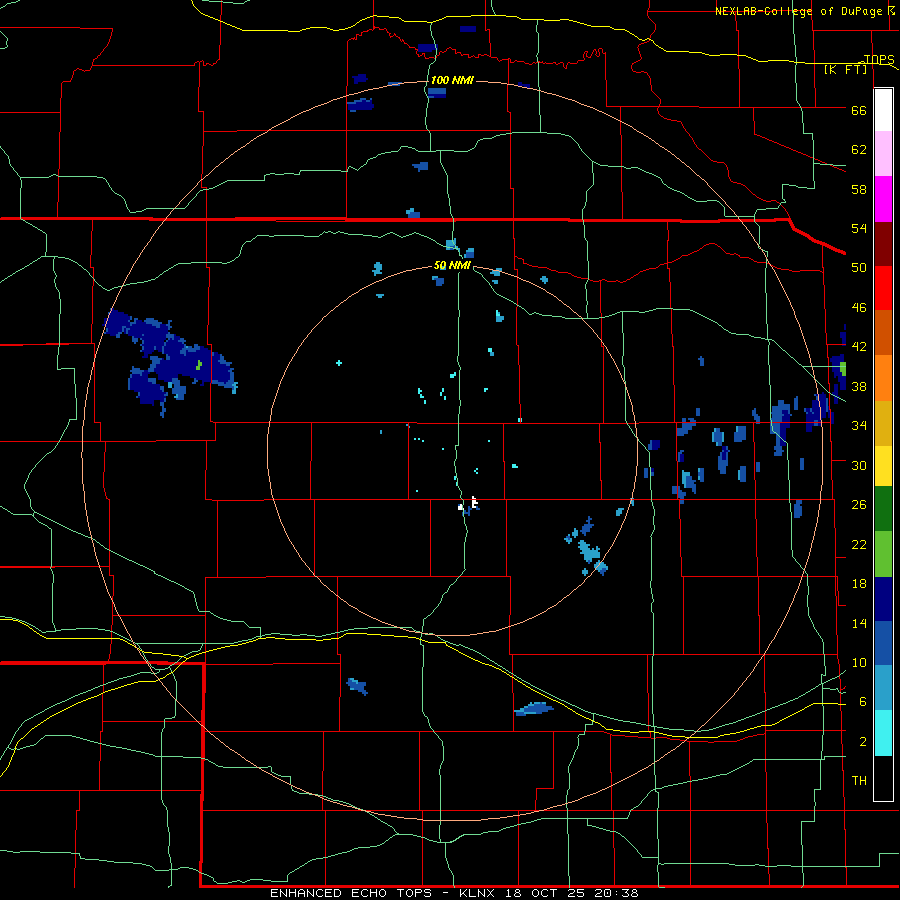Click the black TH legend swatch
The image size is (900, 900).
coord(883,778)
